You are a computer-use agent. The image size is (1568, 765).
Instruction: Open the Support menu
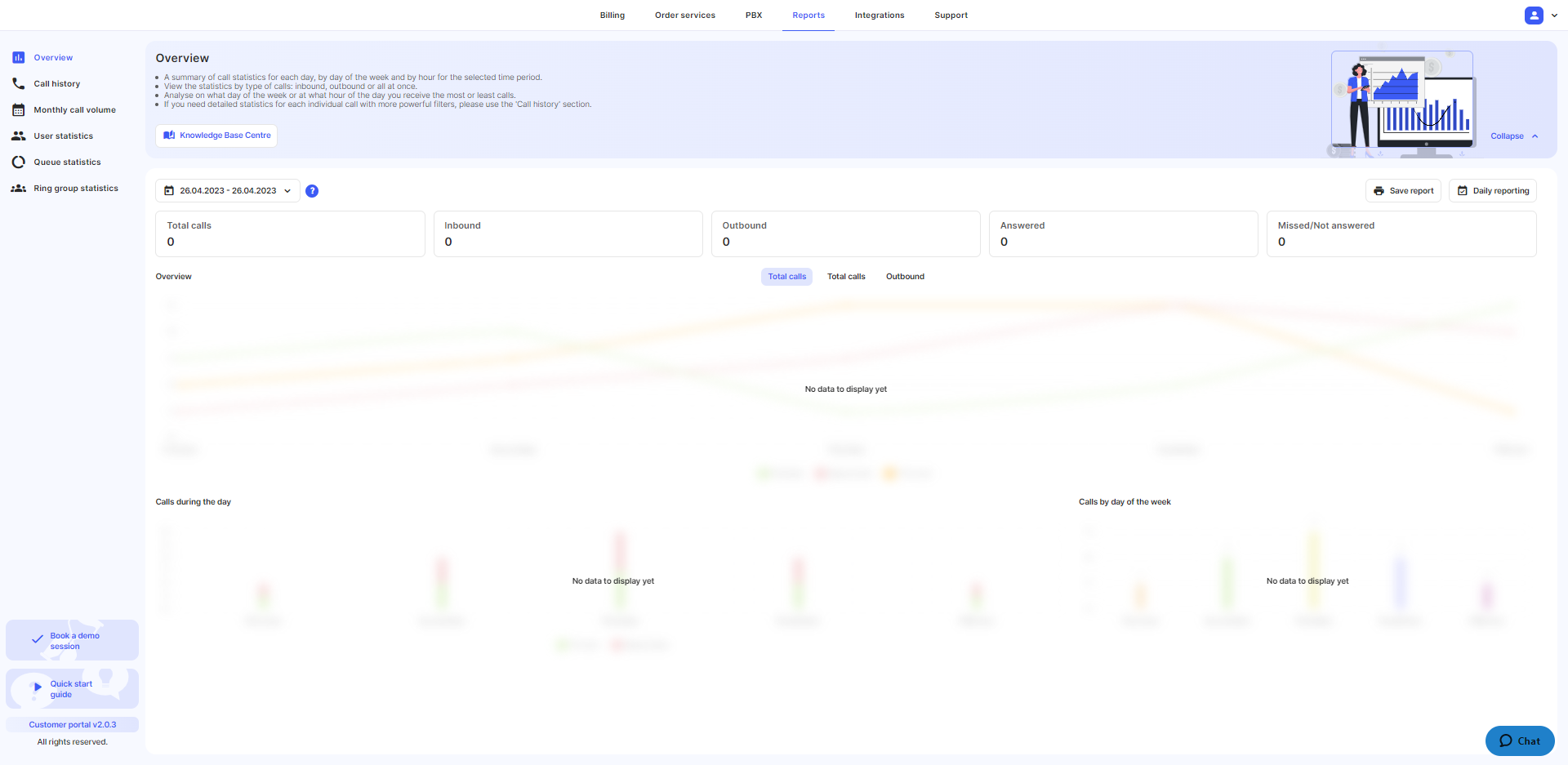click(x=951, y=16)
